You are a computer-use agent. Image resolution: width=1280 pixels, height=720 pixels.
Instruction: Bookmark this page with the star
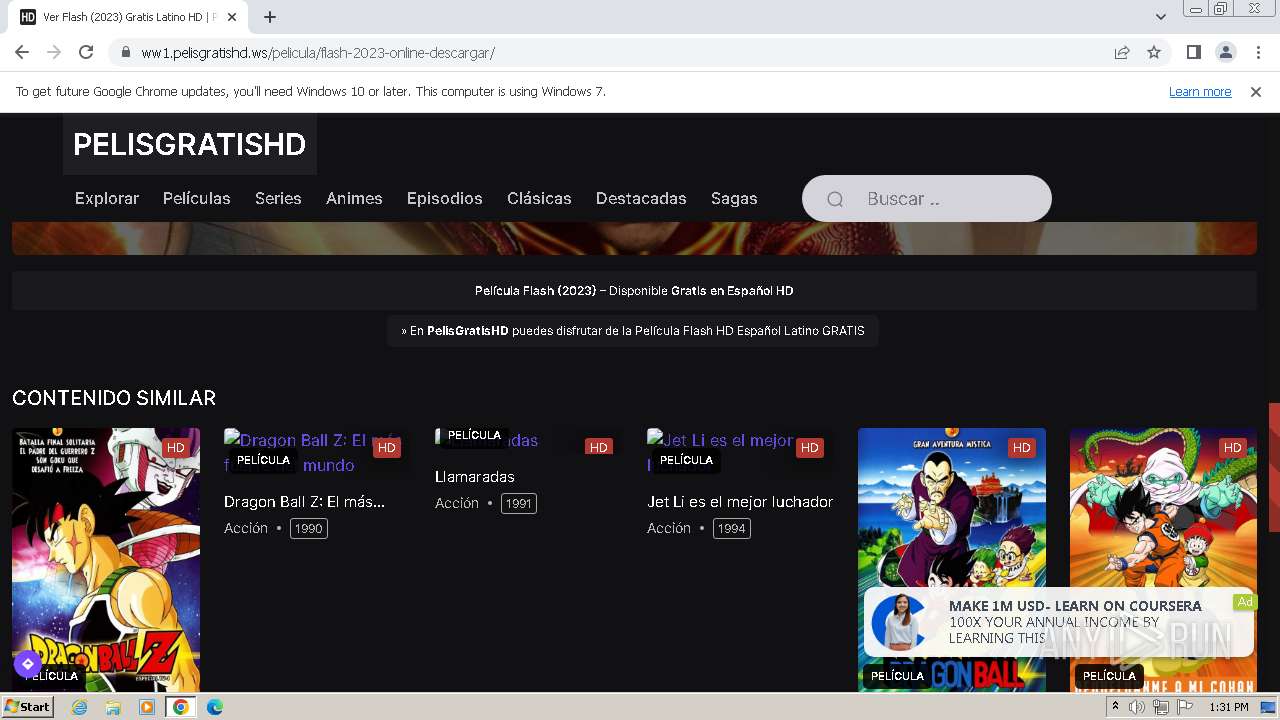click(1154, 52)
